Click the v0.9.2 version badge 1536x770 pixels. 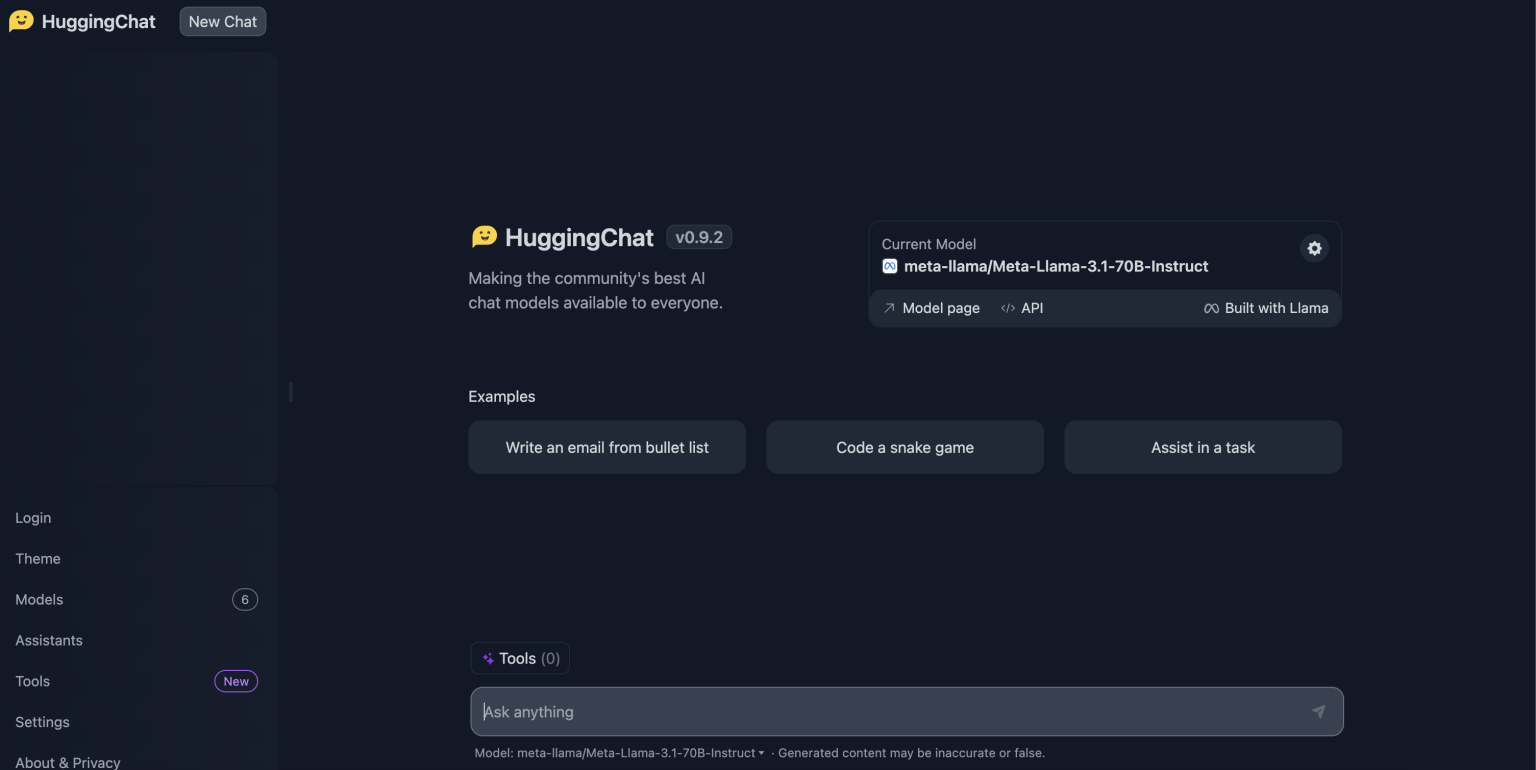698,237
